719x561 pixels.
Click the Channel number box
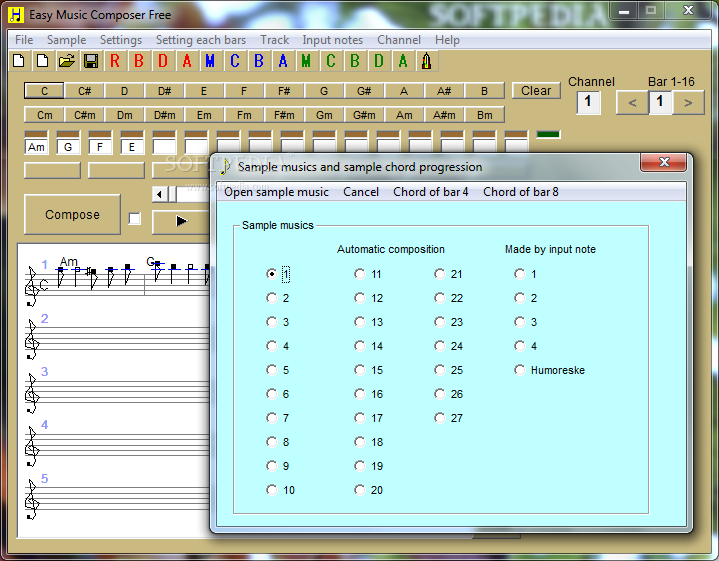(588, 103)
